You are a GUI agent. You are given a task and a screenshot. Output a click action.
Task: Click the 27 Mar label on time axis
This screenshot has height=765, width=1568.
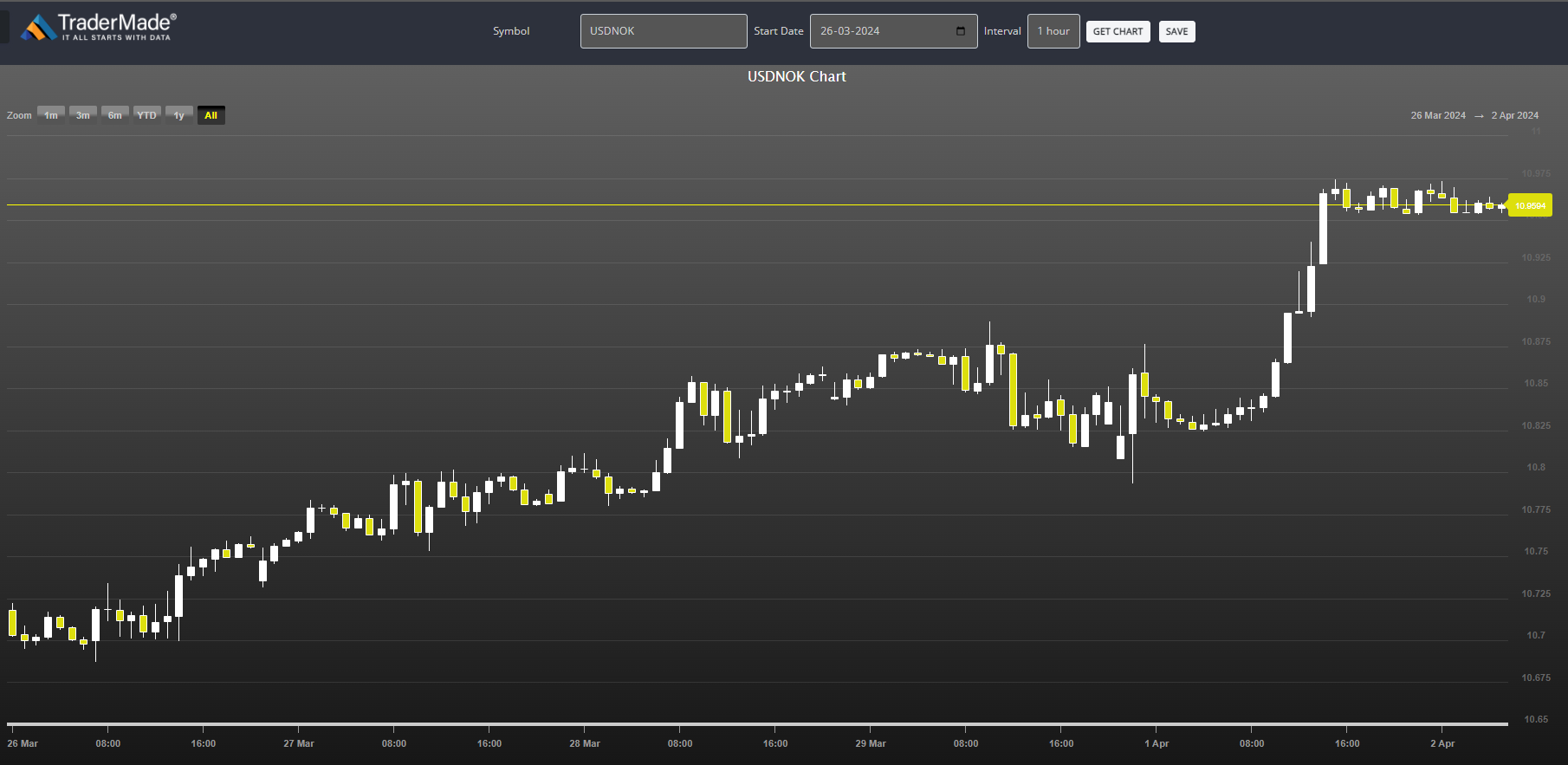tap(299, 743)
